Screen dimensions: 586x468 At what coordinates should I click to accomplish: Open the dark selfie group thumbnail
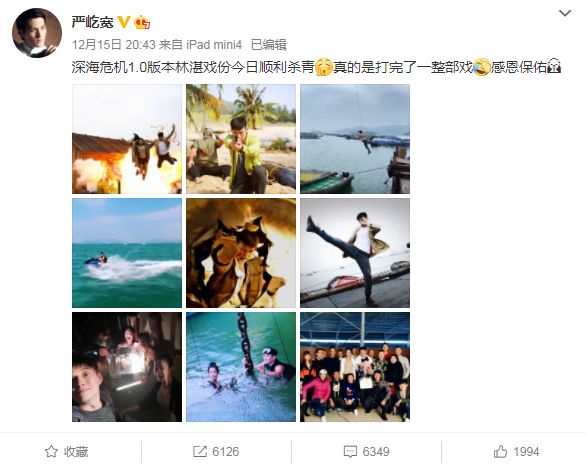[127, 367]
